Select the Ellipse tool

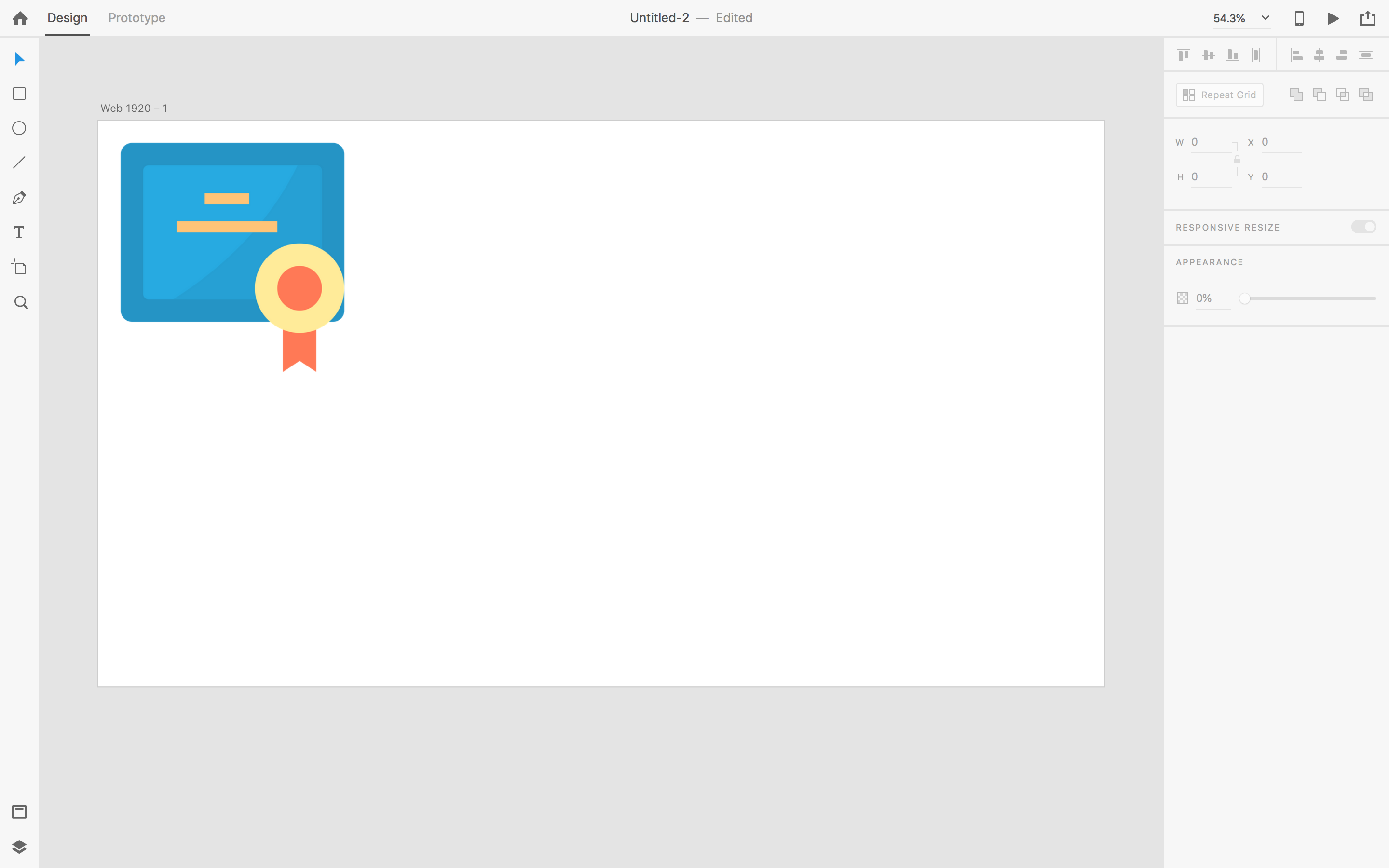click(19, 128)
